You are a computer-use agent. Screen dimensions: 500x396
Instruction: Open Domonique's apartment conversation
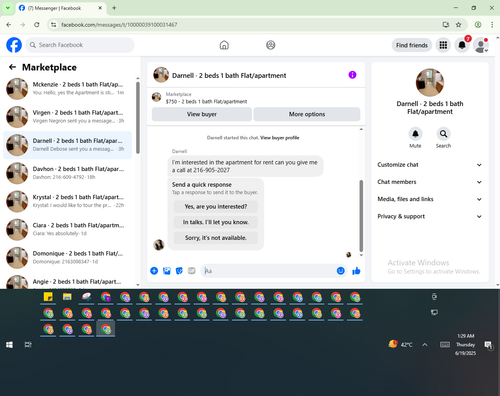point(68,258)
